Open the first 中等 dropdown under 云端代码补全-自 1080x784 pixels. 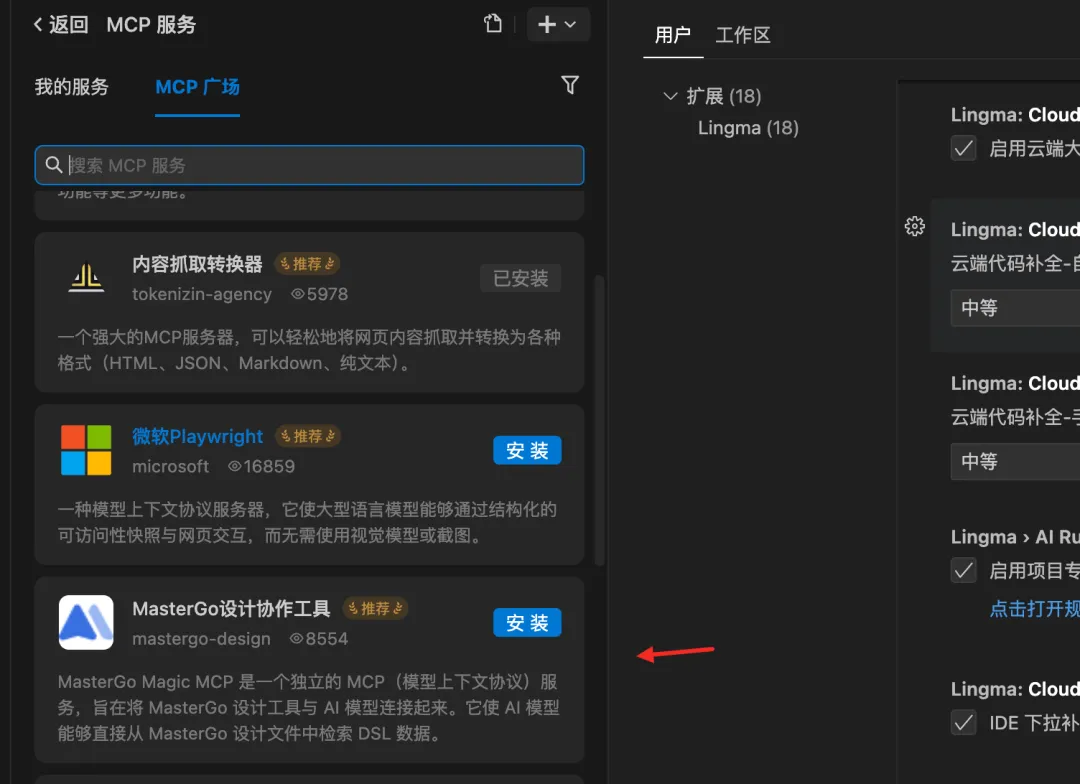click(x=1015, y=307)
